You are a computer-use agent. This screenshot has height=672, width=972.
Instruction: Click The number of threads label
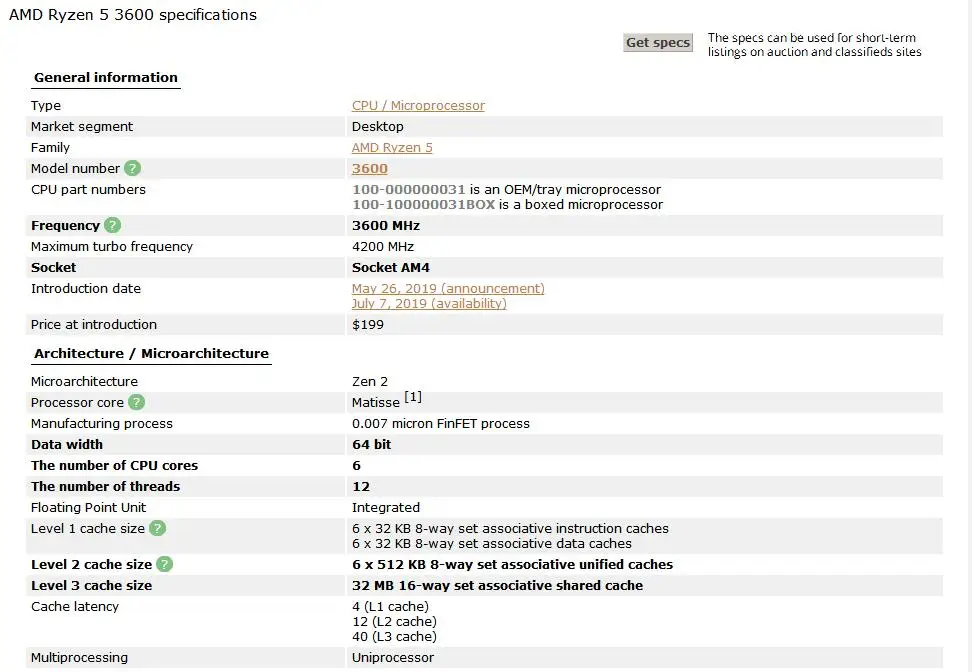pos(105,487)
